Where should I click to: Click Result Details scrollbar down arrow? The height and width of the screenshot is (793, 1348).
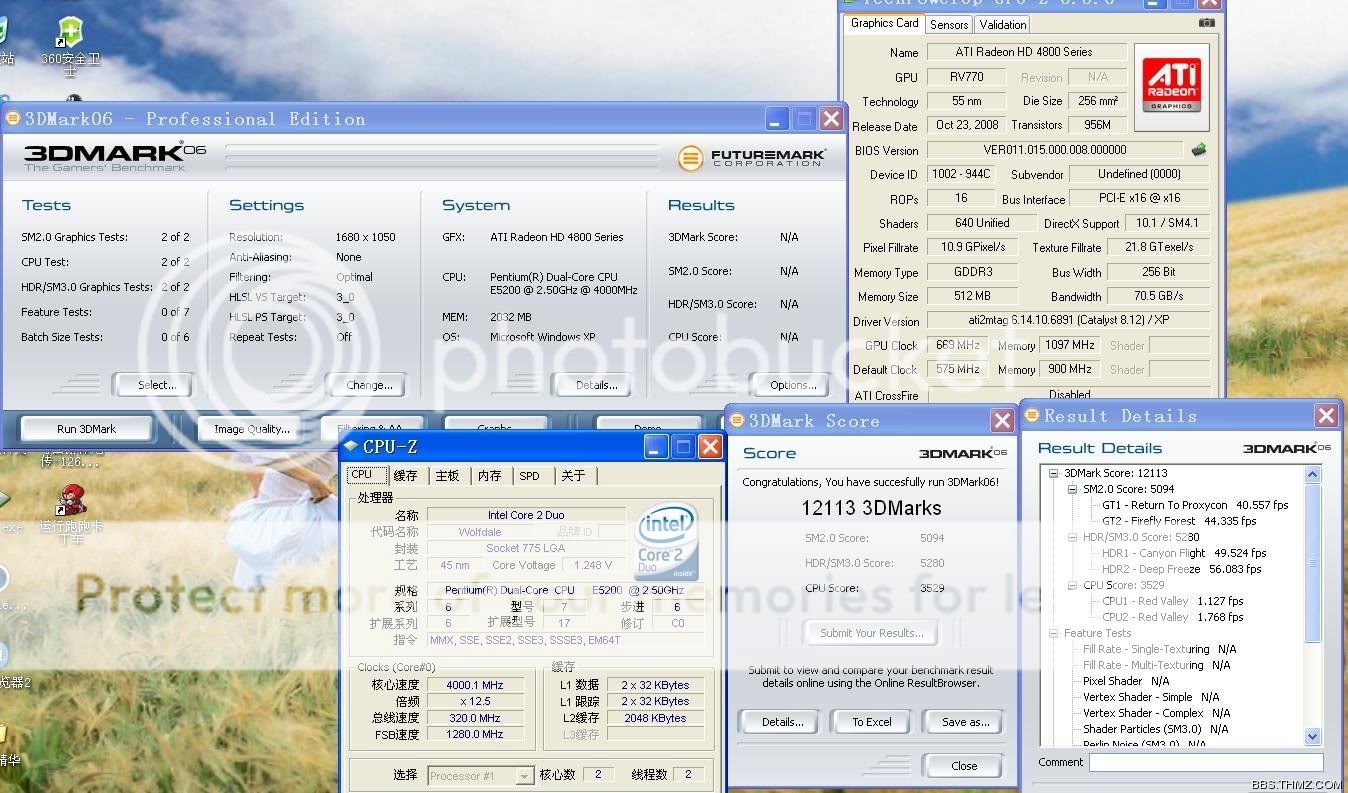[x=1313, y=736]
